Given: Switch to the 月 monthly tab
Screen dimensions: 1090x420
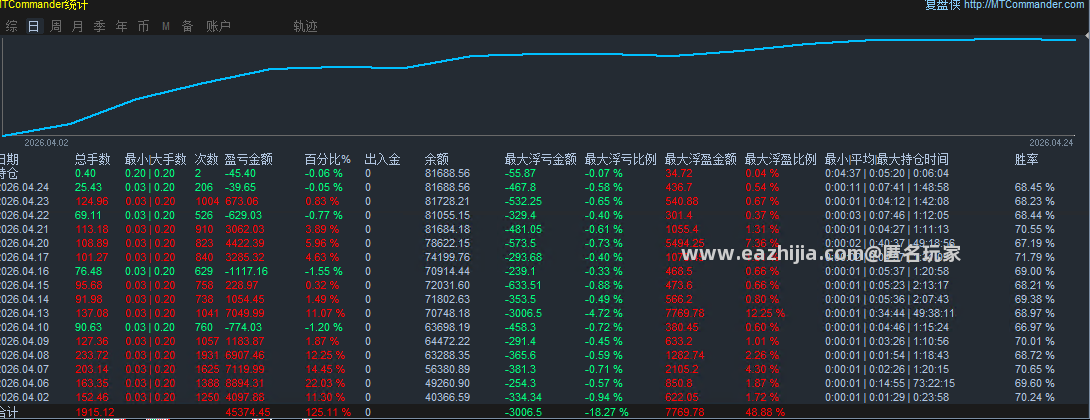Looking at the screenshot, I should point(77,26).
